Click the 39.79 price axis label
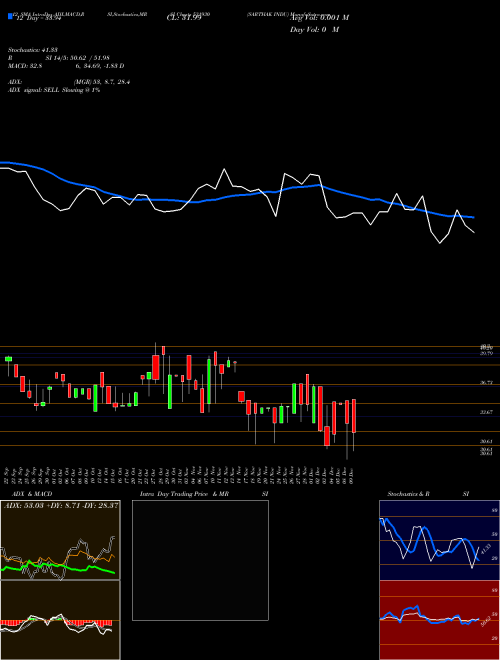The width and height of the screenshot is (500, 660). tap(486, 354)
